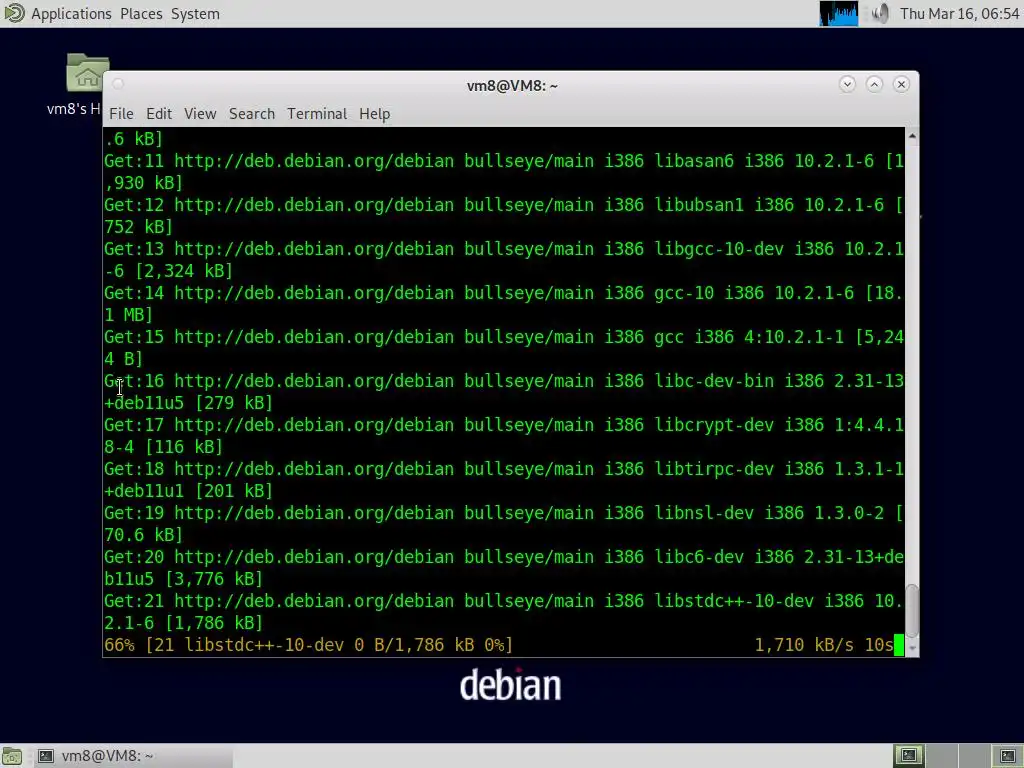Screen dimensions: 1024x768
Task: Open the terminal Search menu
Action: 251,114
